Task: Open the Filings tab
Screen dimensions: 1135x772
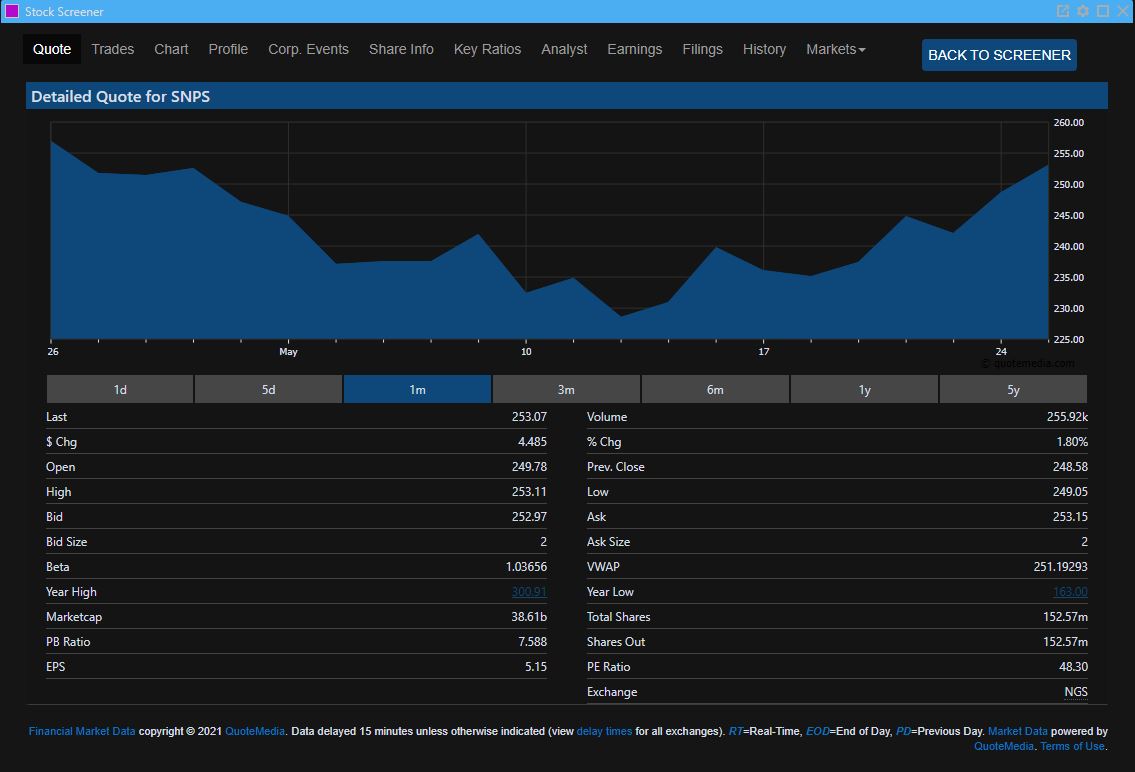Action: pyautogui.click(x=702, y=48)
